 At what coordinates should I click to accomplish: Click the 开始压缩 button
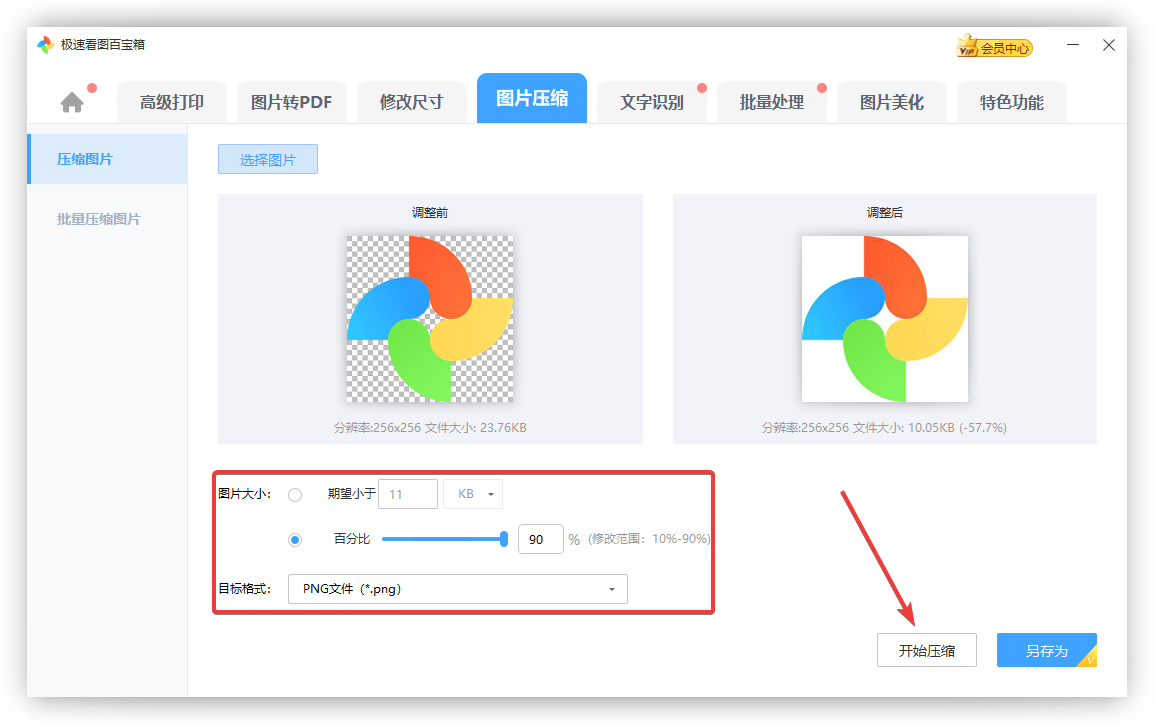[x=926, y=650]
